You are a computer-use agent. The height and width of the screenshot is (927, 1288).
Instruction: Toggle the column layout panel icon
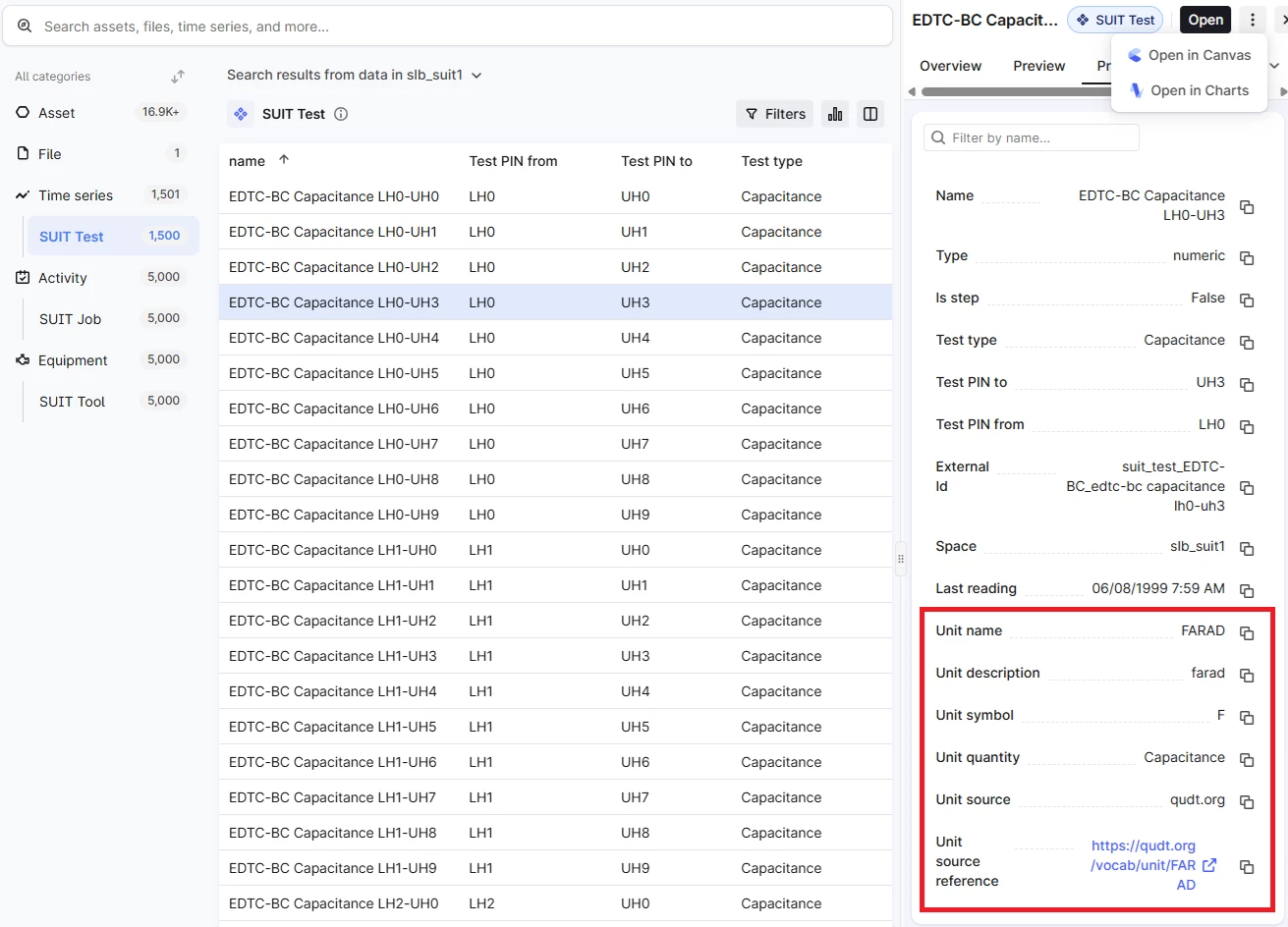pos(869,114)
